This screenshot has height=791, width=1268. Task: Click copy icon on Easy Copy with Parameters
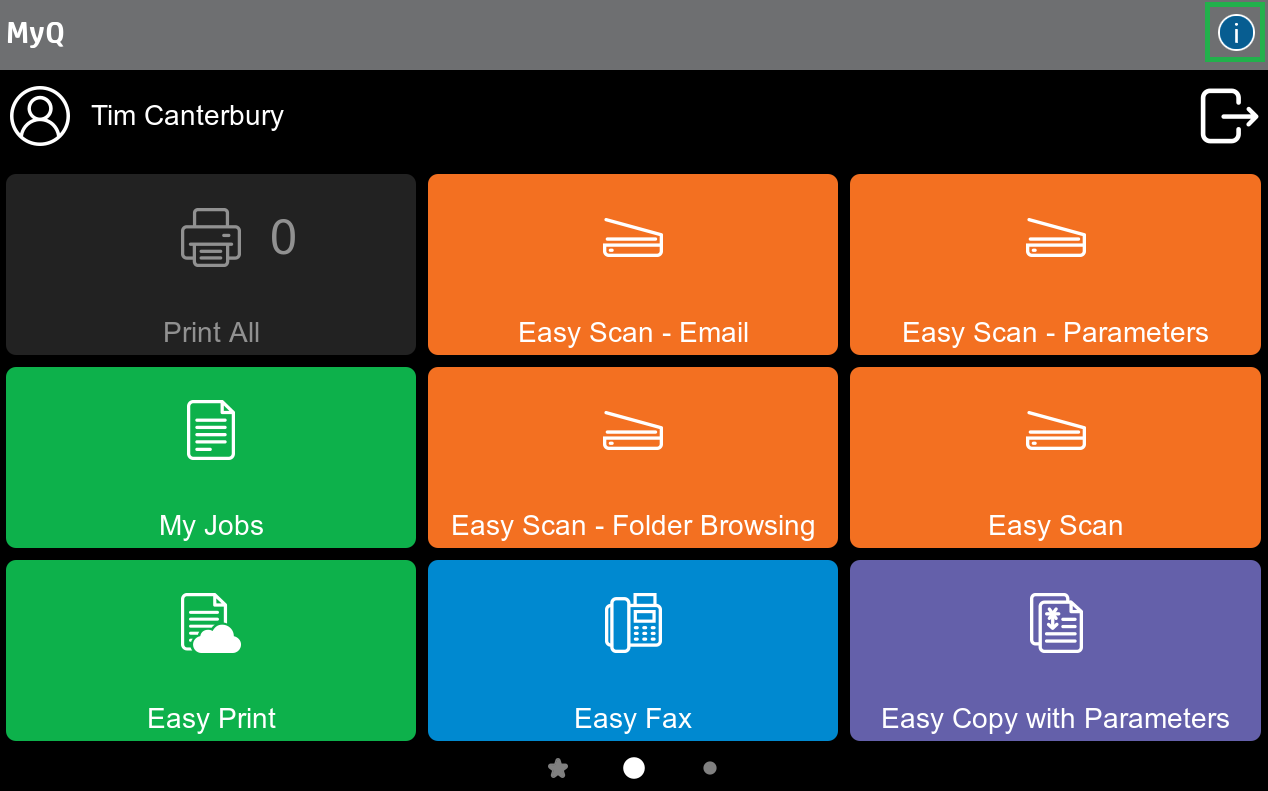click(x=1055, y=623)
